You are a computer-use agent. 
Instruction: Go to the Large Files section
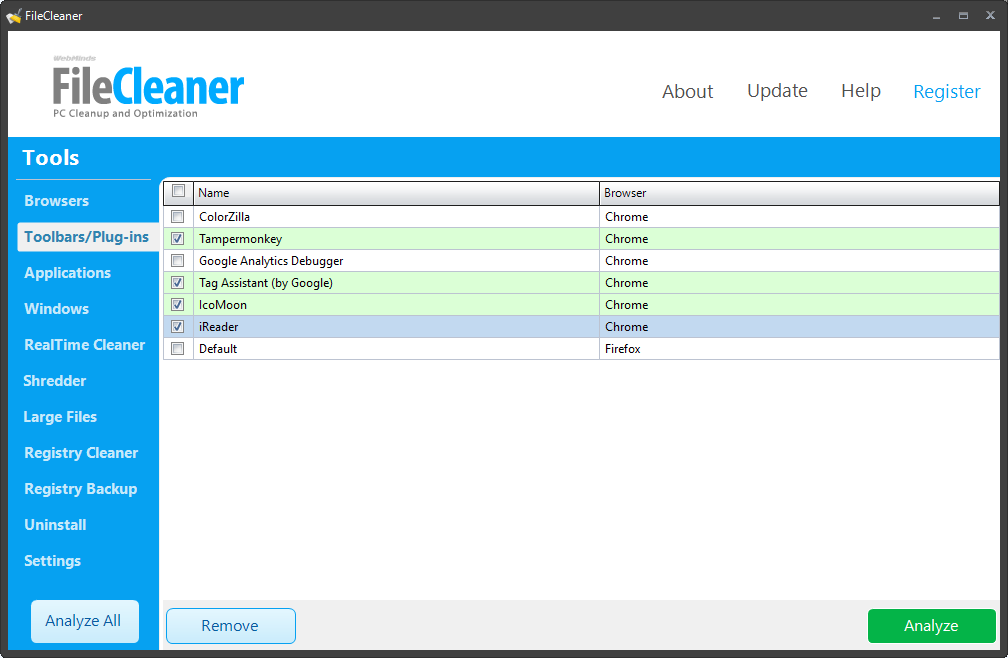click(x=60, y=417)
